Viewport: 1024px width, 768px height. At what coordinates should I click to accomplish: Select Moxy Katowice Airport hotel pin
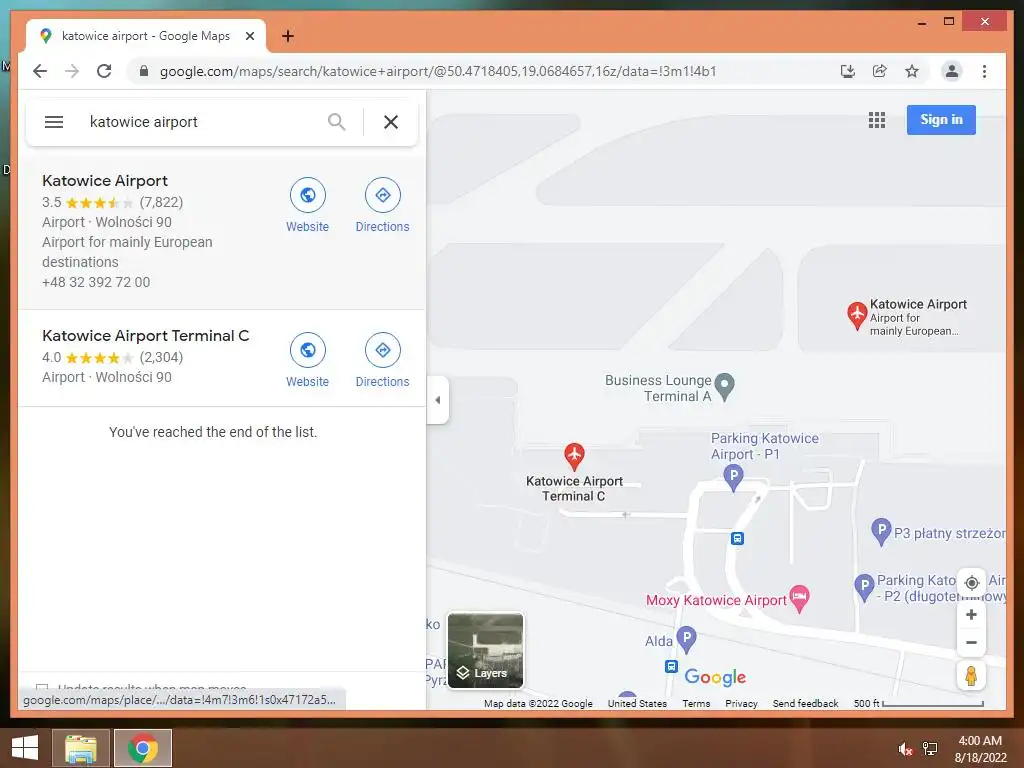click(x=799, y=598)
